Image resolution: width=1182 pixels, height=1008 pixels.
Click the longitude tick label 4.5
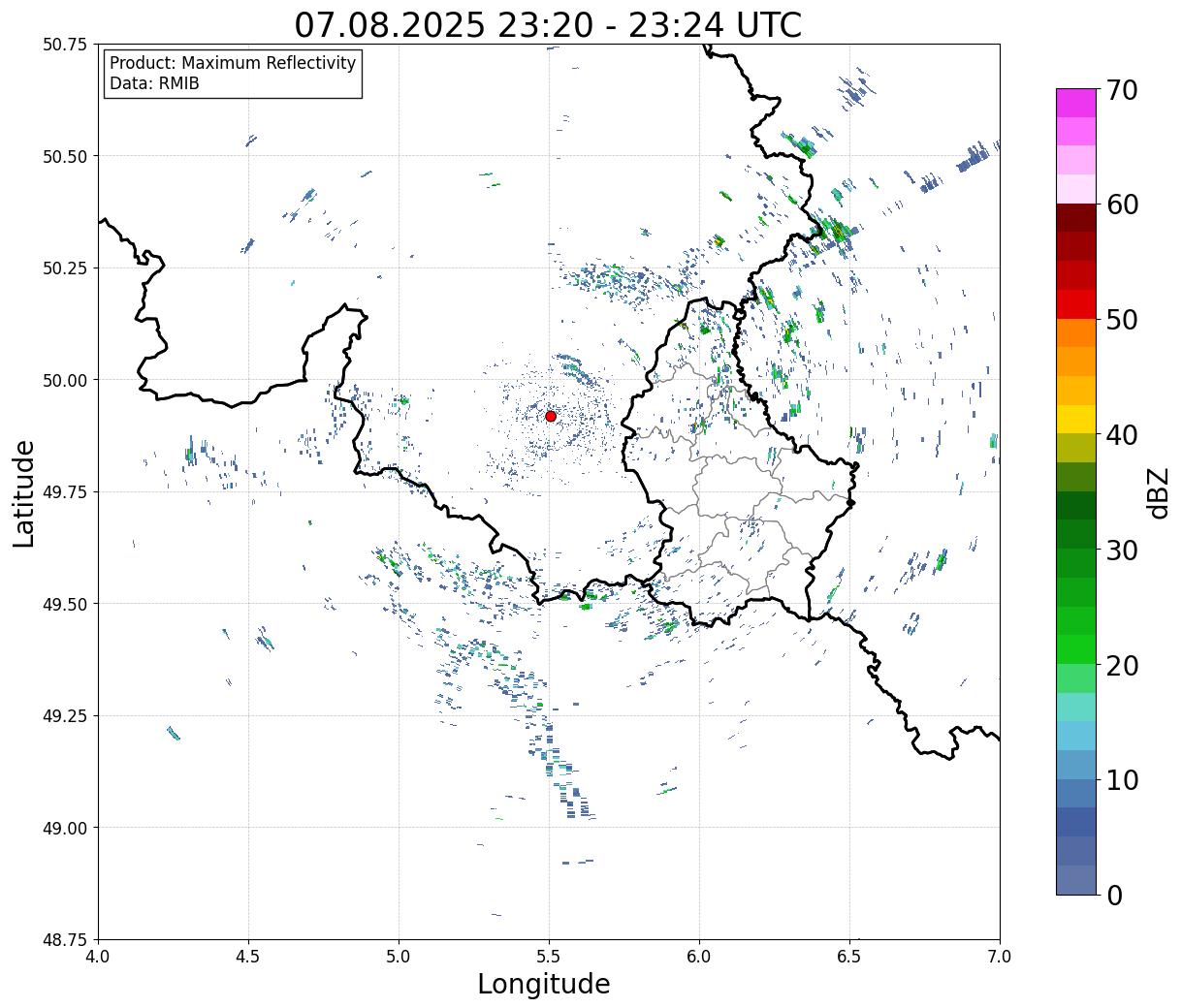click(x=248, y=956)
